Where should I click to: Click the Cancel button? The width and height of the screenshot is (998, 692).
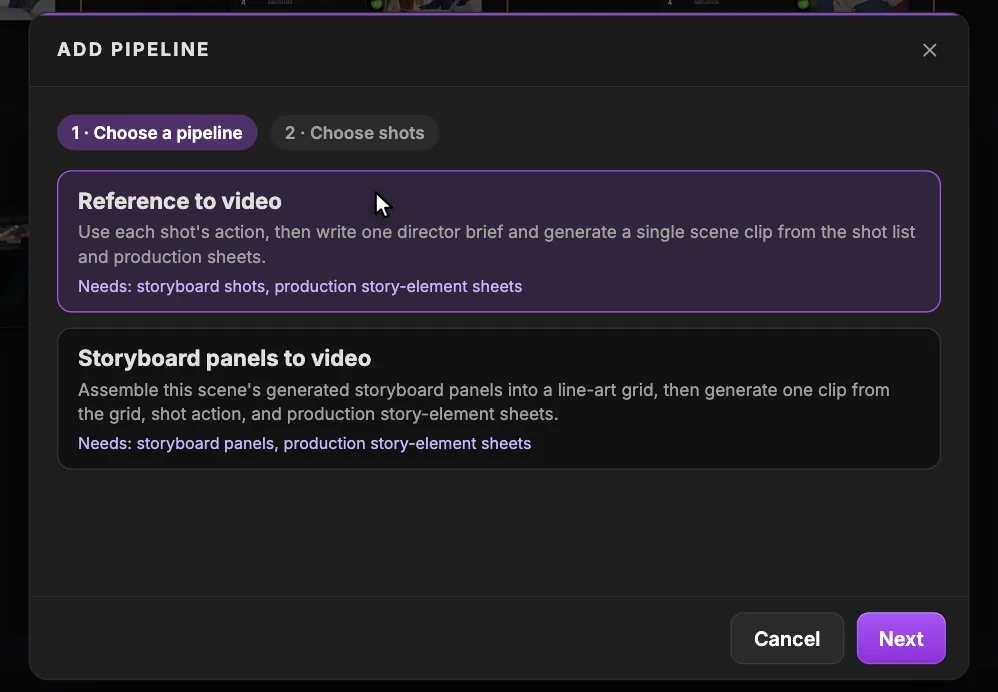tap(787, 639)
